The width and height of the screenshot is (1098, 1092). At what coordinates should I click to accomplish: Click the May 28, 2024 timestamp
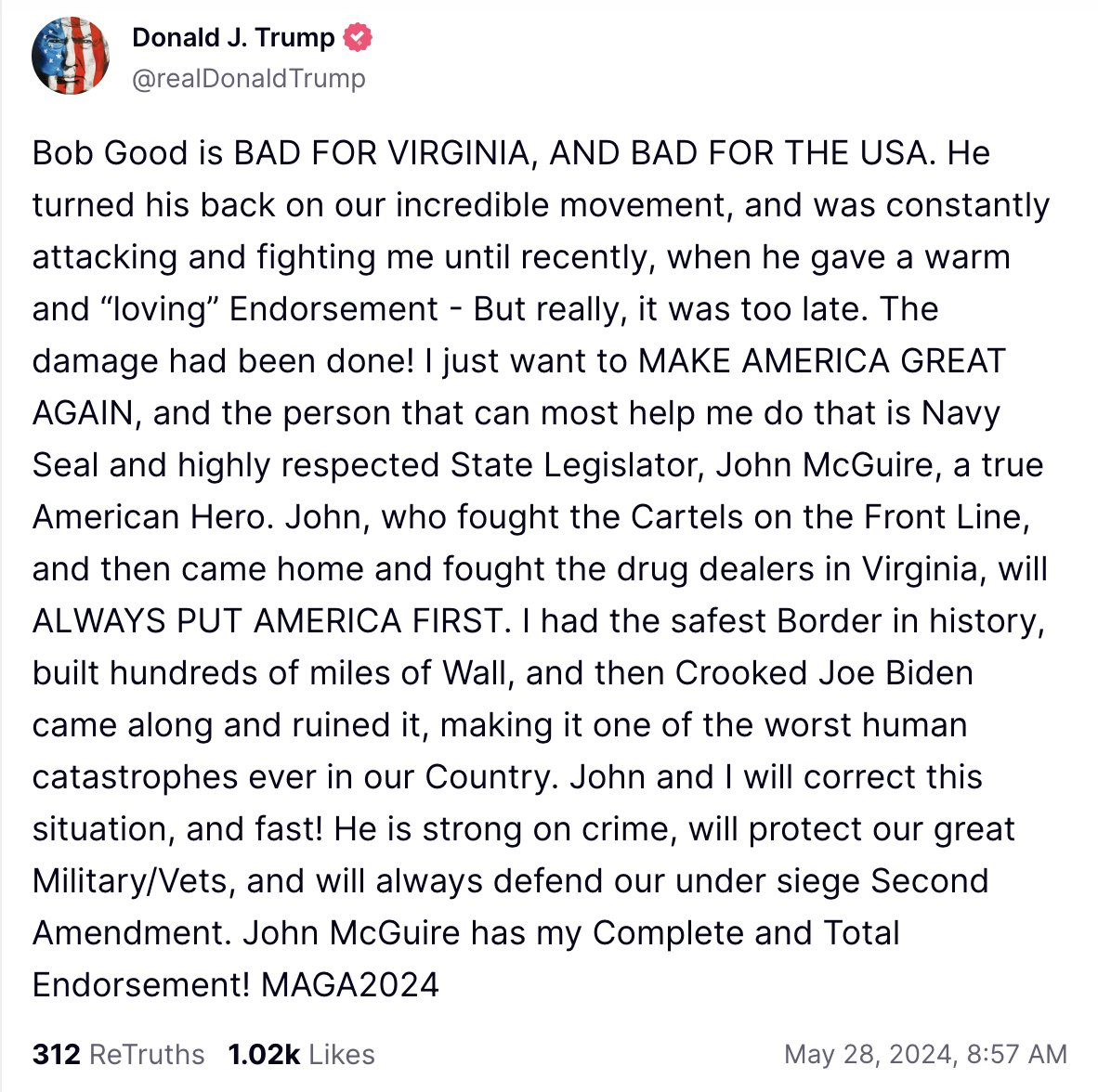(925, 1054)
